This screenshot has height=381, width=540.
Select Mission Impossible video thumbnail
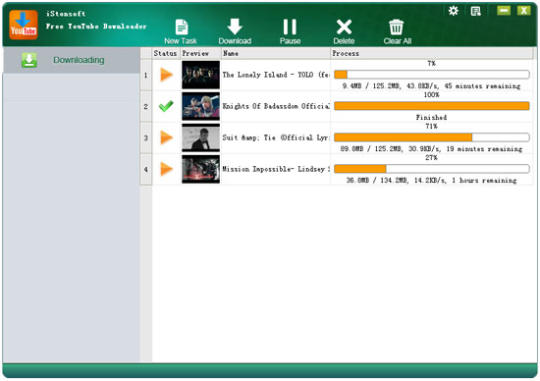[201, 169]
